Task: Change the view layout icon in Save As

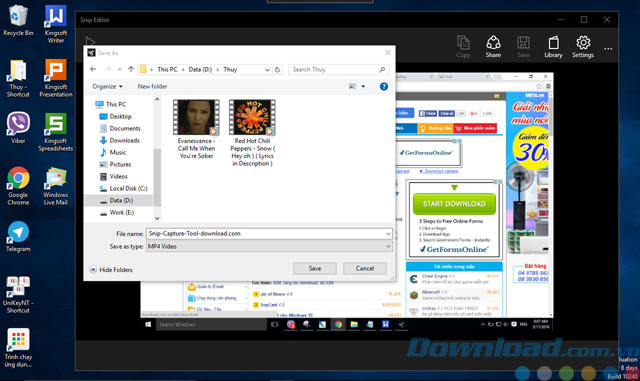Action: coord(352,86)
